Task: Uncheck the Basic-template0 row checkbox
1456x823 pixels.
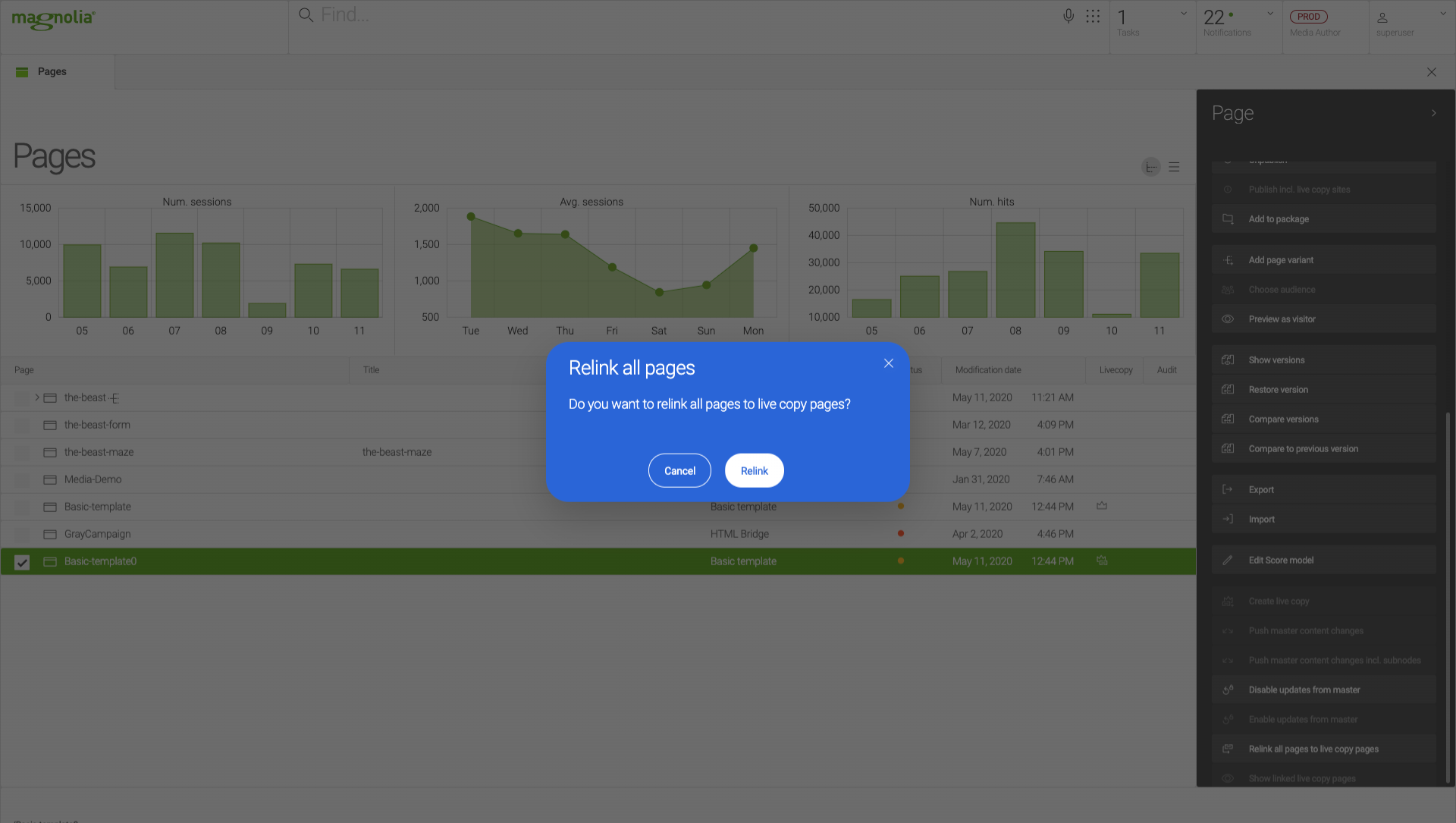Action: click(x=22, y=562)
